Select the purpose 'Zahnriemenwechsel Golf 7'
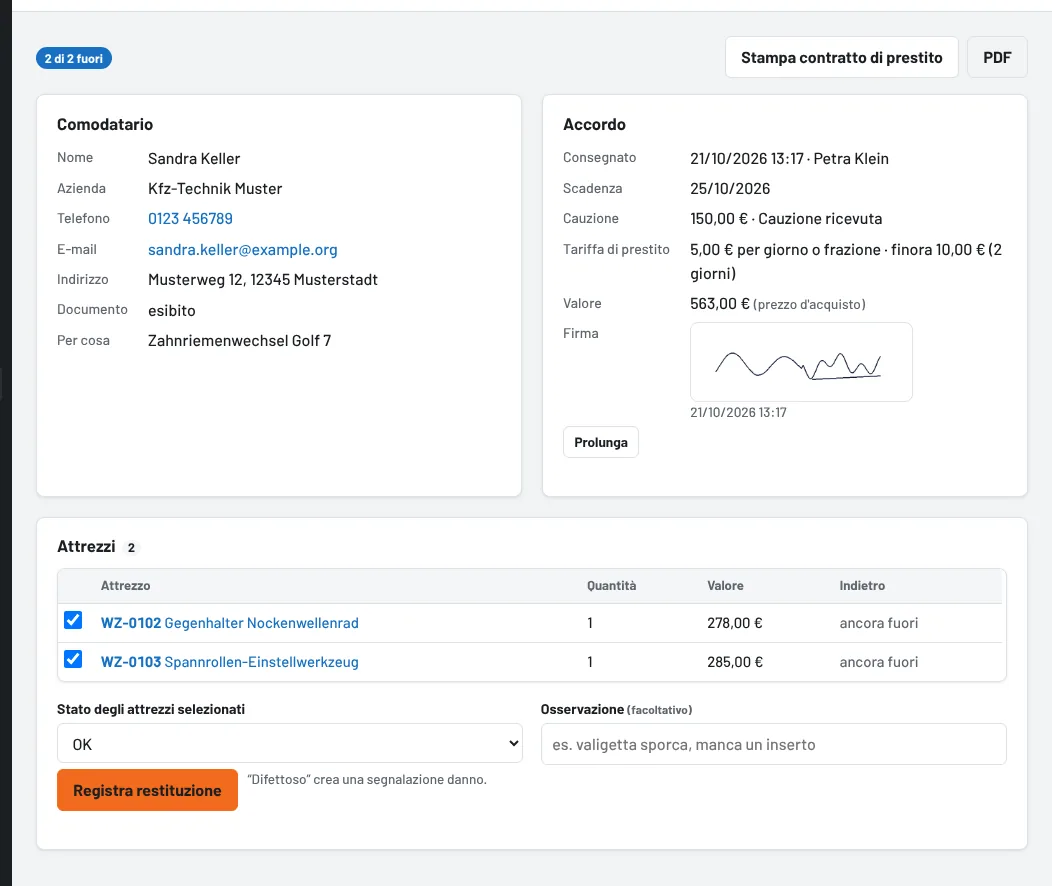Image resolution: width=1052 pixels, height=886 pixels. pyautogui.click(x=240, y=341)
